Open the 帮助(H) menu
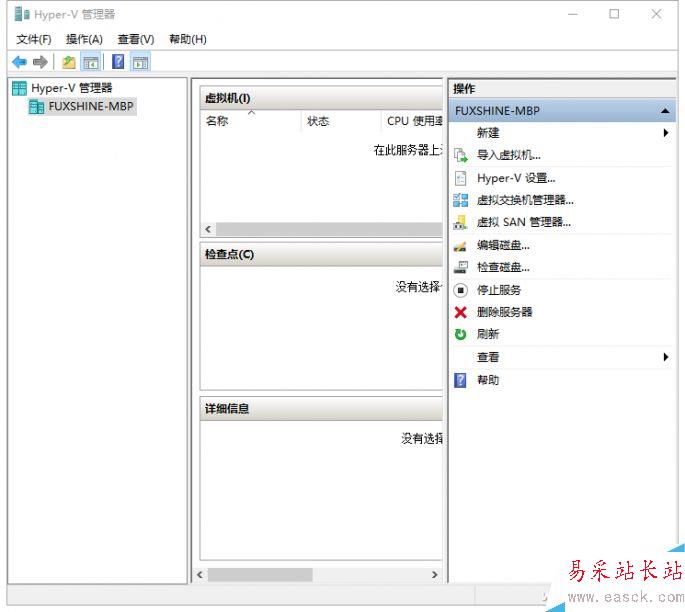 pos(188,39)
